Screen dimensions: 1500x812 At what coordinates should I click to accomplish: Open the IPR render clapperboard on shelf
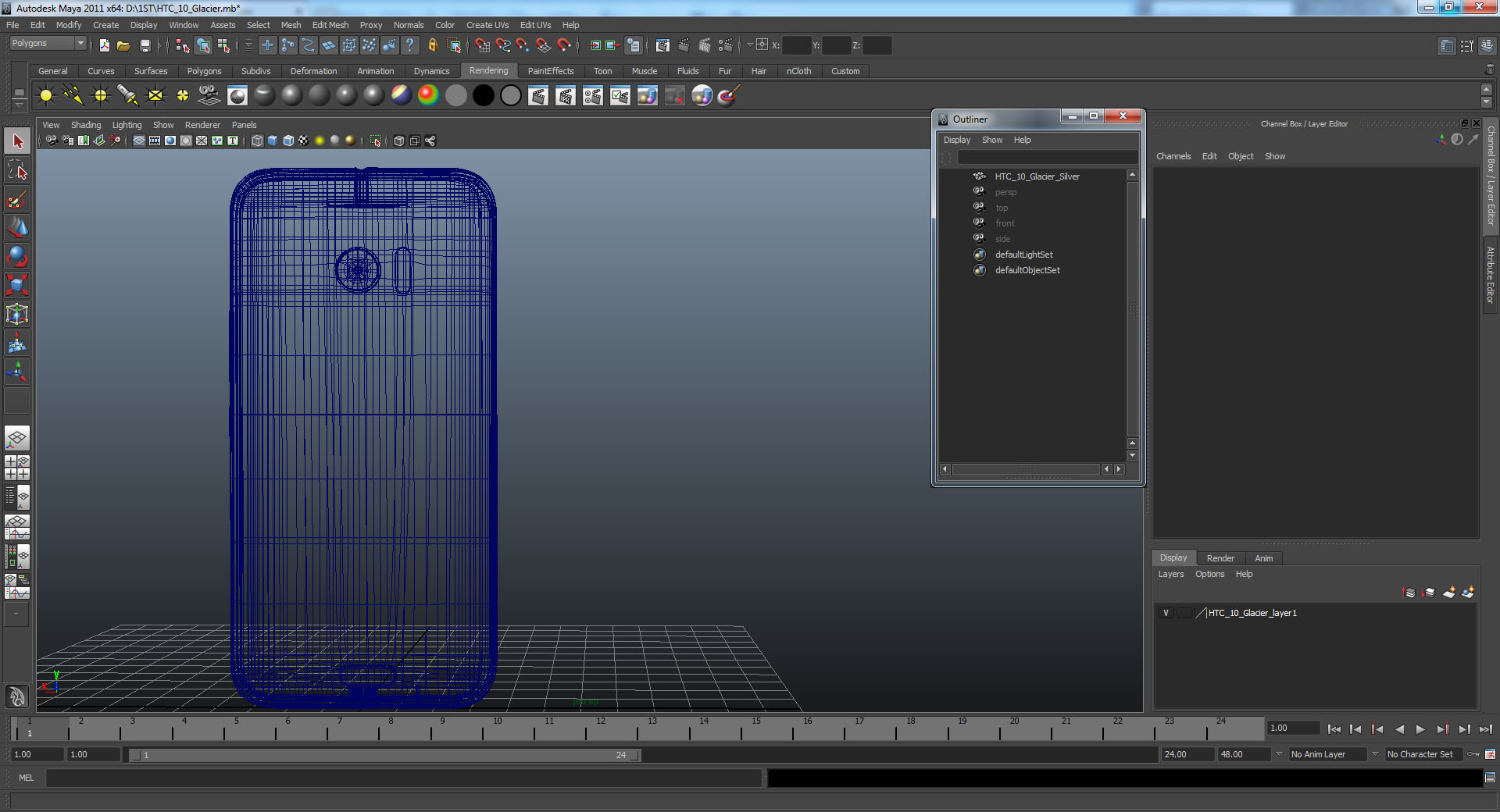566,95
